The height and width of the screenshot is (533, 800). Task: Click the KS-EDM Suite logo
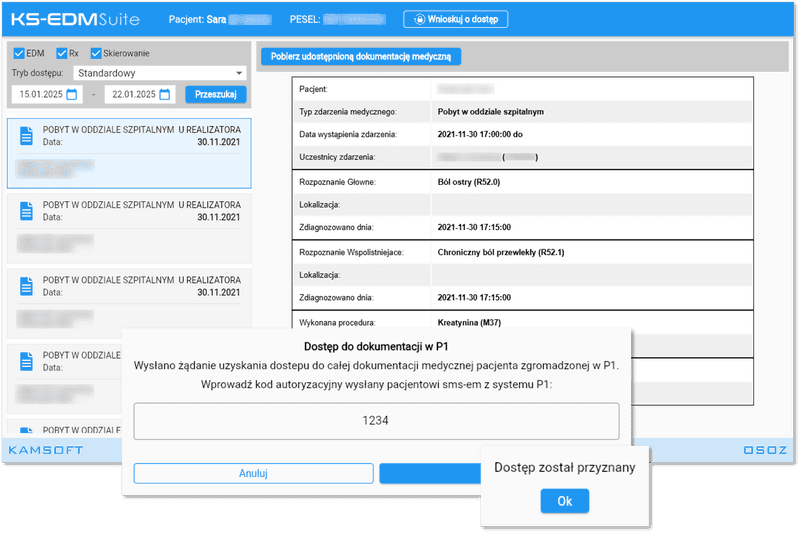pos(75,19)
